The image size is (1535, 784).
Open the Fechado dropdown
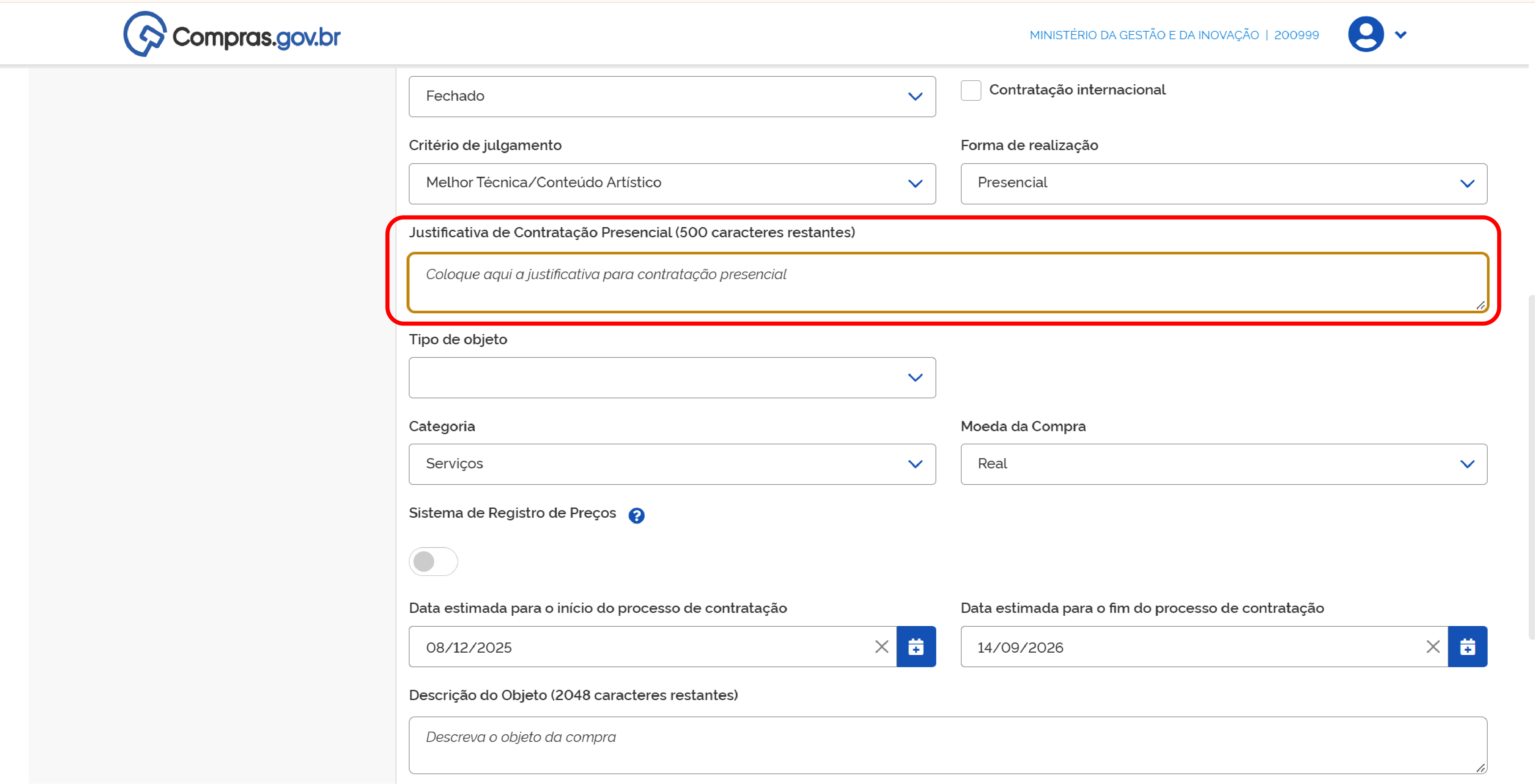[x=672, y=96]
